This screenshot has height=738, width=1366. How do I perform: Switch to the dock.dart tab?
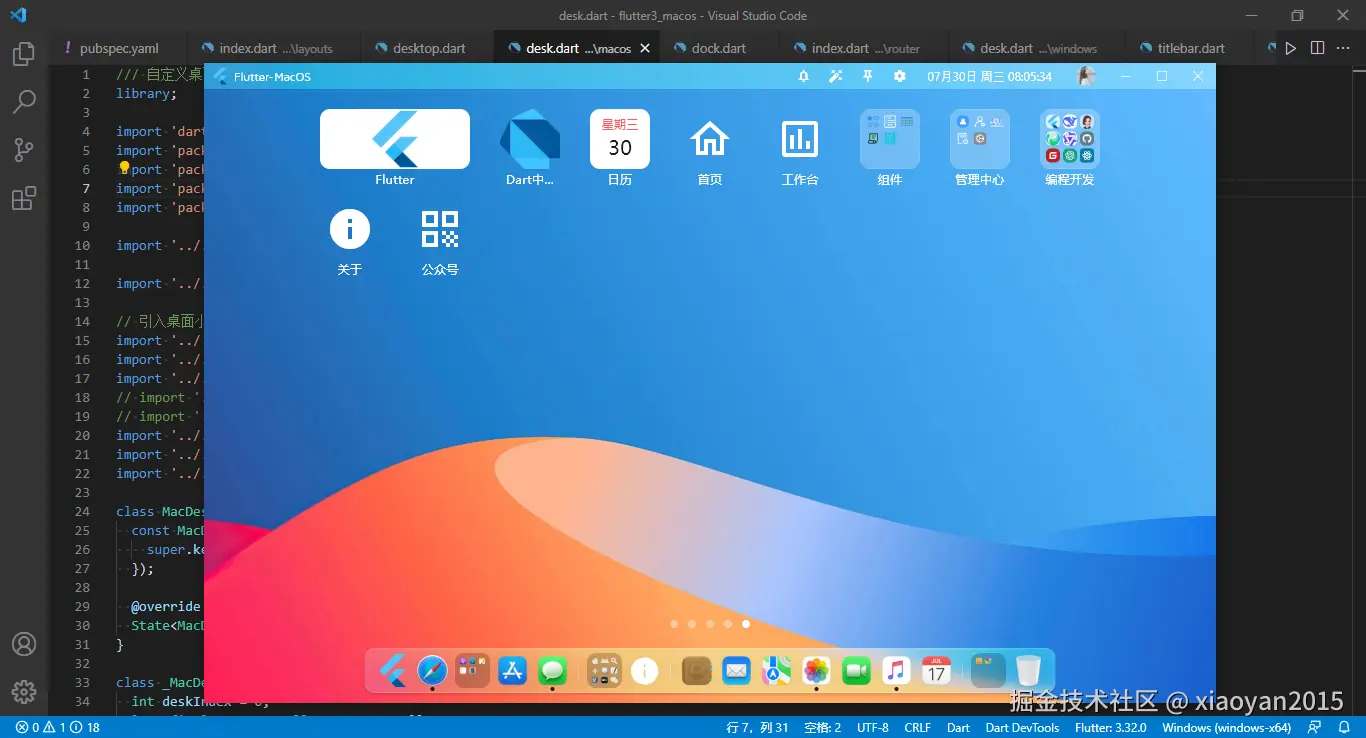click(718, 48)
